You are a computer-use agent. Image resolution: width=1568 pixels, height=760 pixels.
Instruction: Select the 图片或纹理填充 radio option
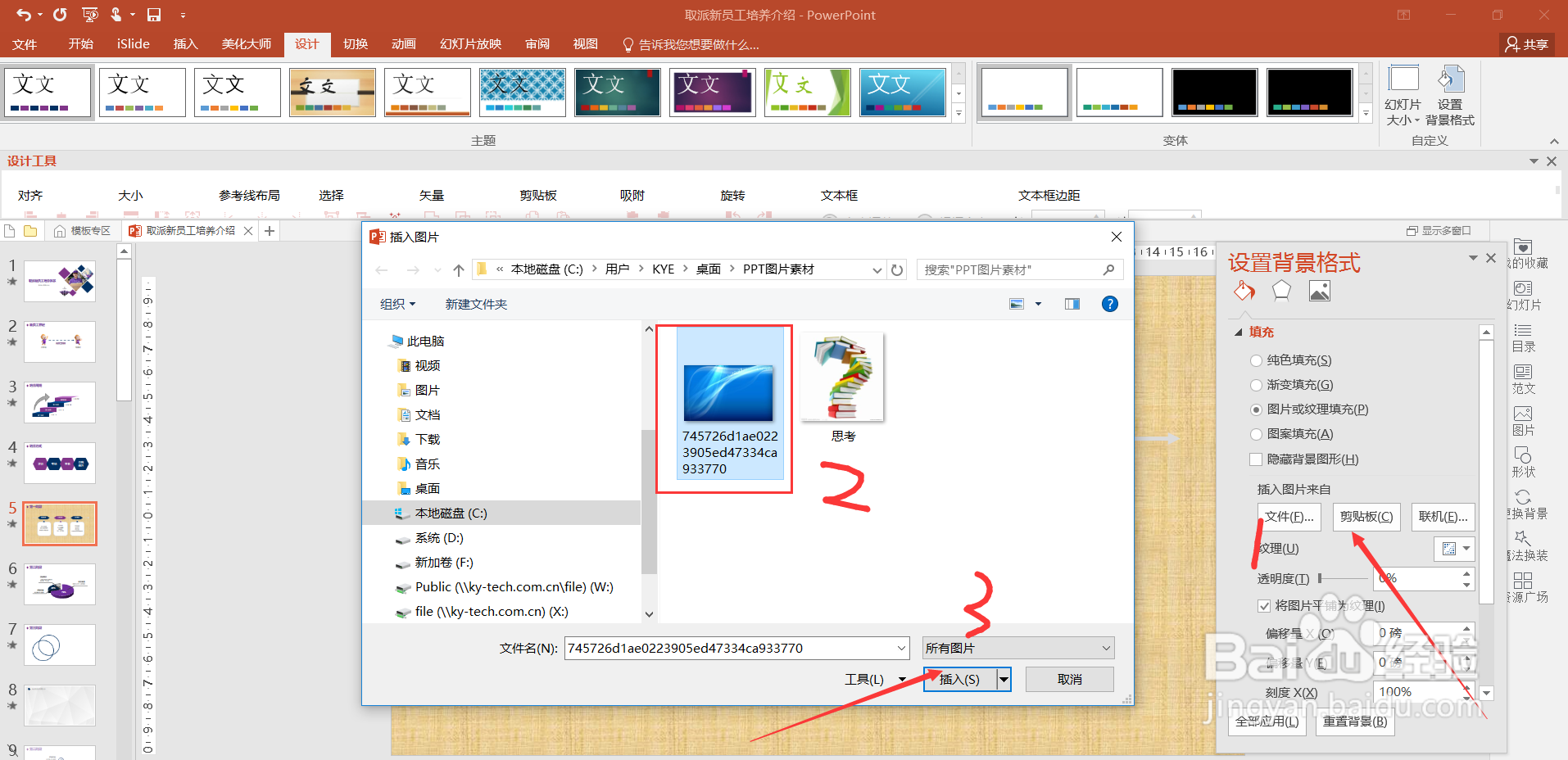coord(1256,409)
